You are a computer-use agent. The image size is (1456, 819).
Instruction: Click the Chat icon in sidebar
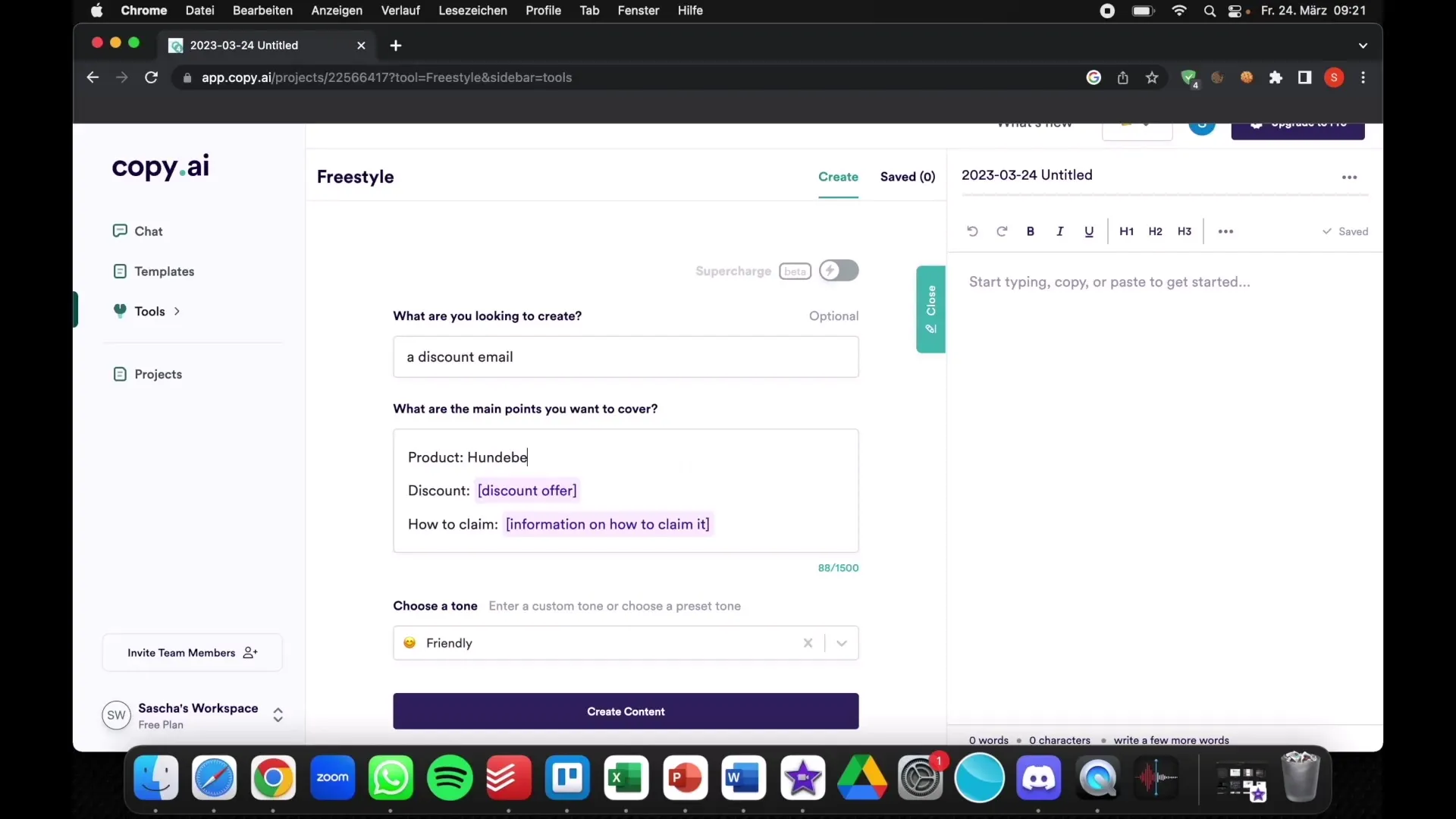click(x=118, y=231)
